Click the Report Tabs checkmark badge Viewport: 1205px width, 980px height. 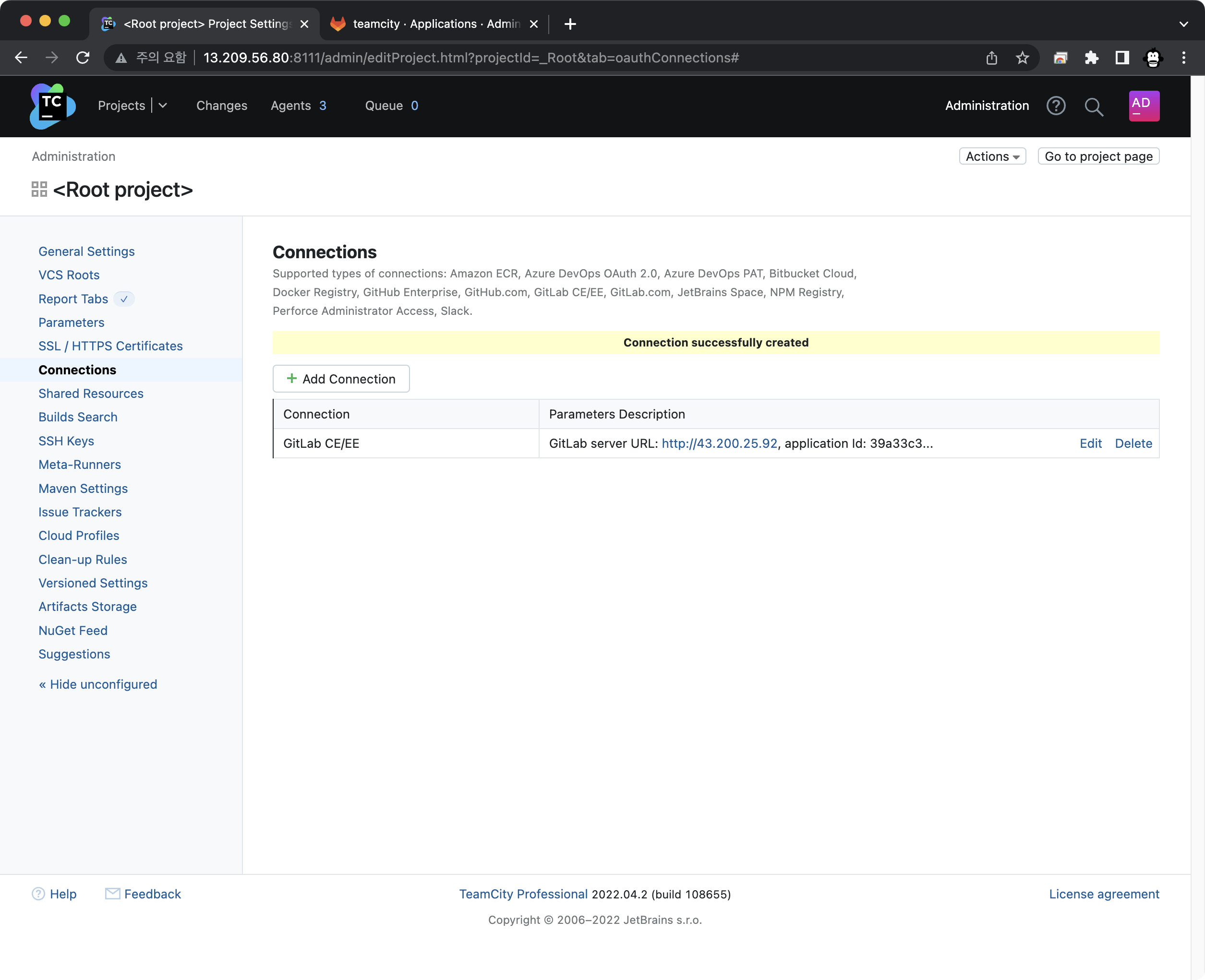(x=124, y=299)
